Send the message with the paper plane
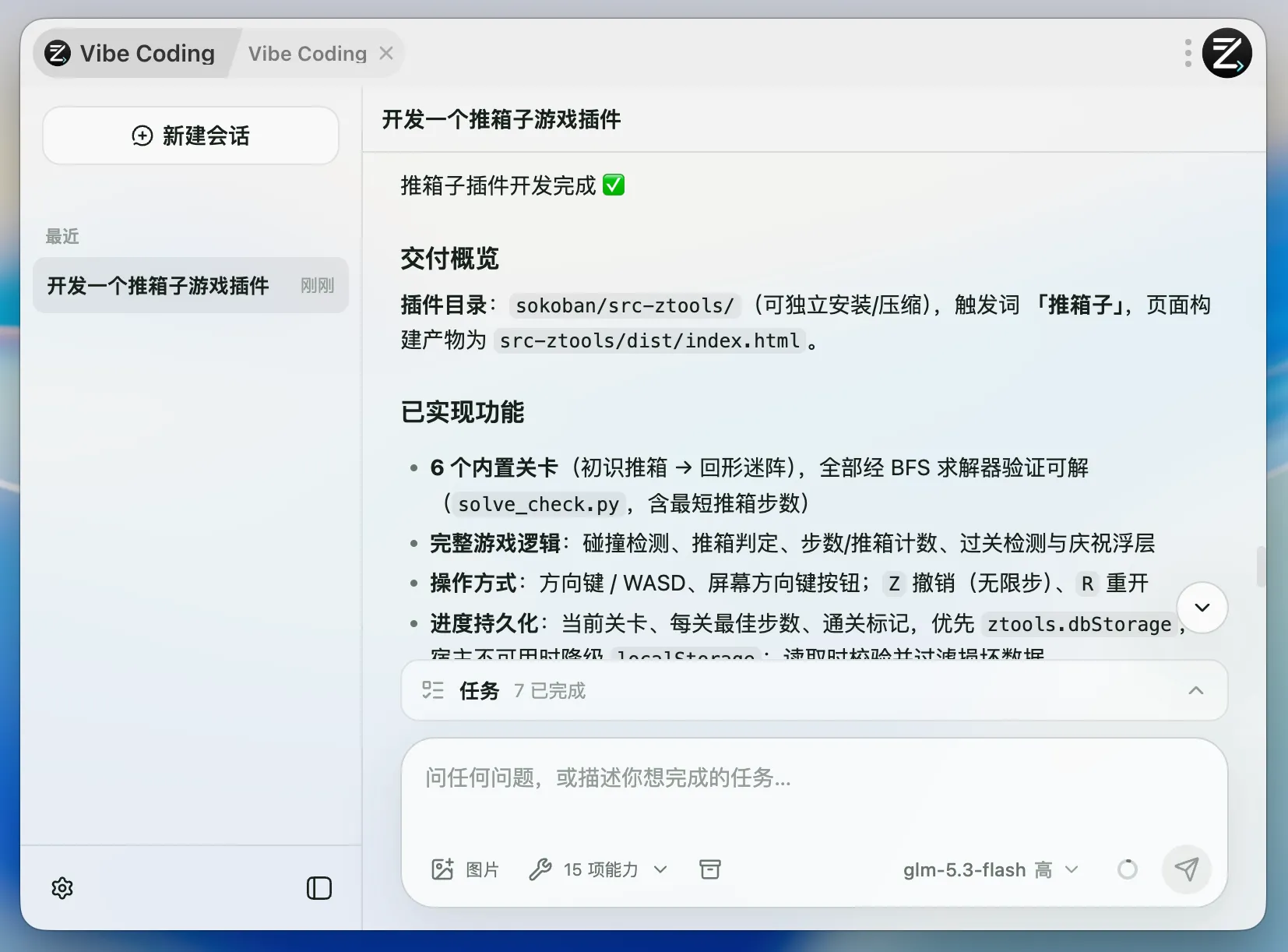The height and width of the screenshot is (952, 1288). pyautogui.click(x=1187, y=869)
